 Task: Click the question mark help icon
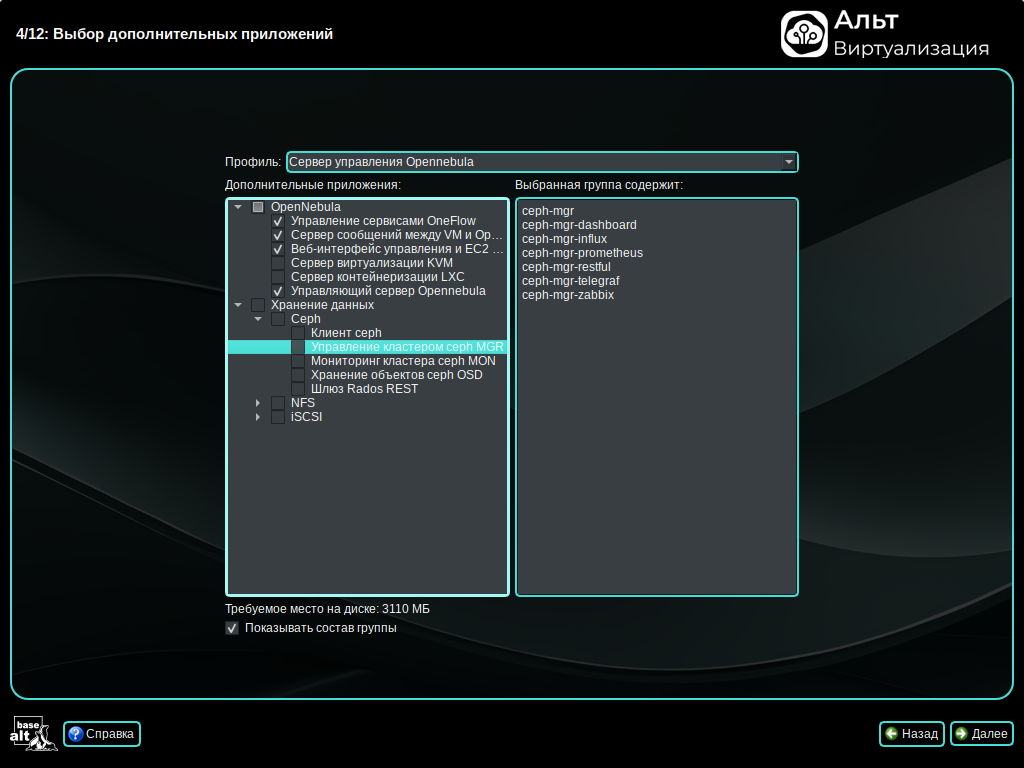(x=75, y=734)
